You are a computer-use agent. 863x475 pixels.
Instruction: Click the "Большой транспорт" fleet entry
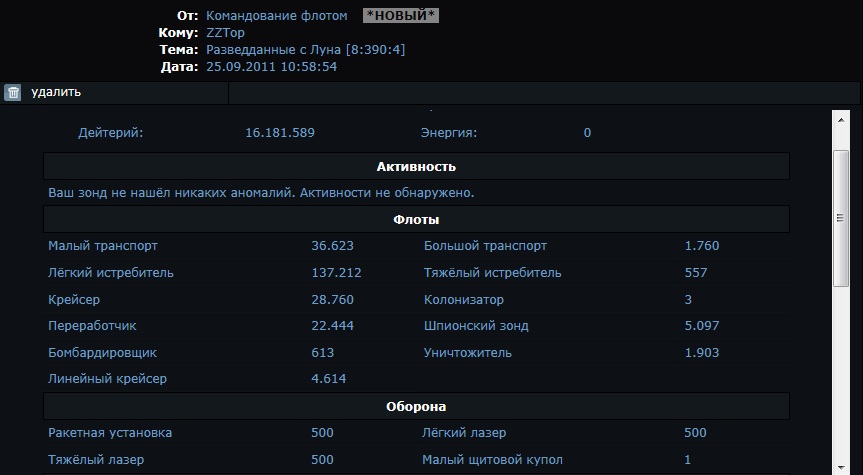[x=485, y=246]
